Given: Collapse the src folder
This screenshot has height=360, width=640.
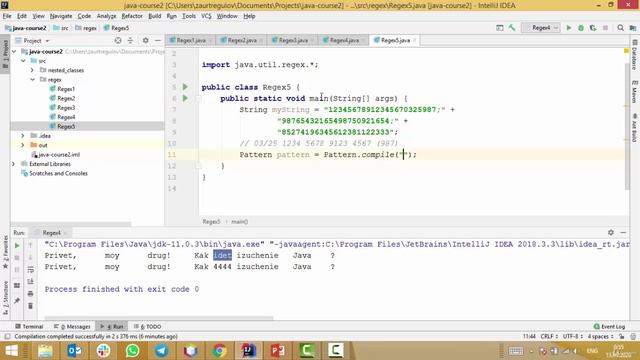Looking at the screenshot, I should (23, 61).
